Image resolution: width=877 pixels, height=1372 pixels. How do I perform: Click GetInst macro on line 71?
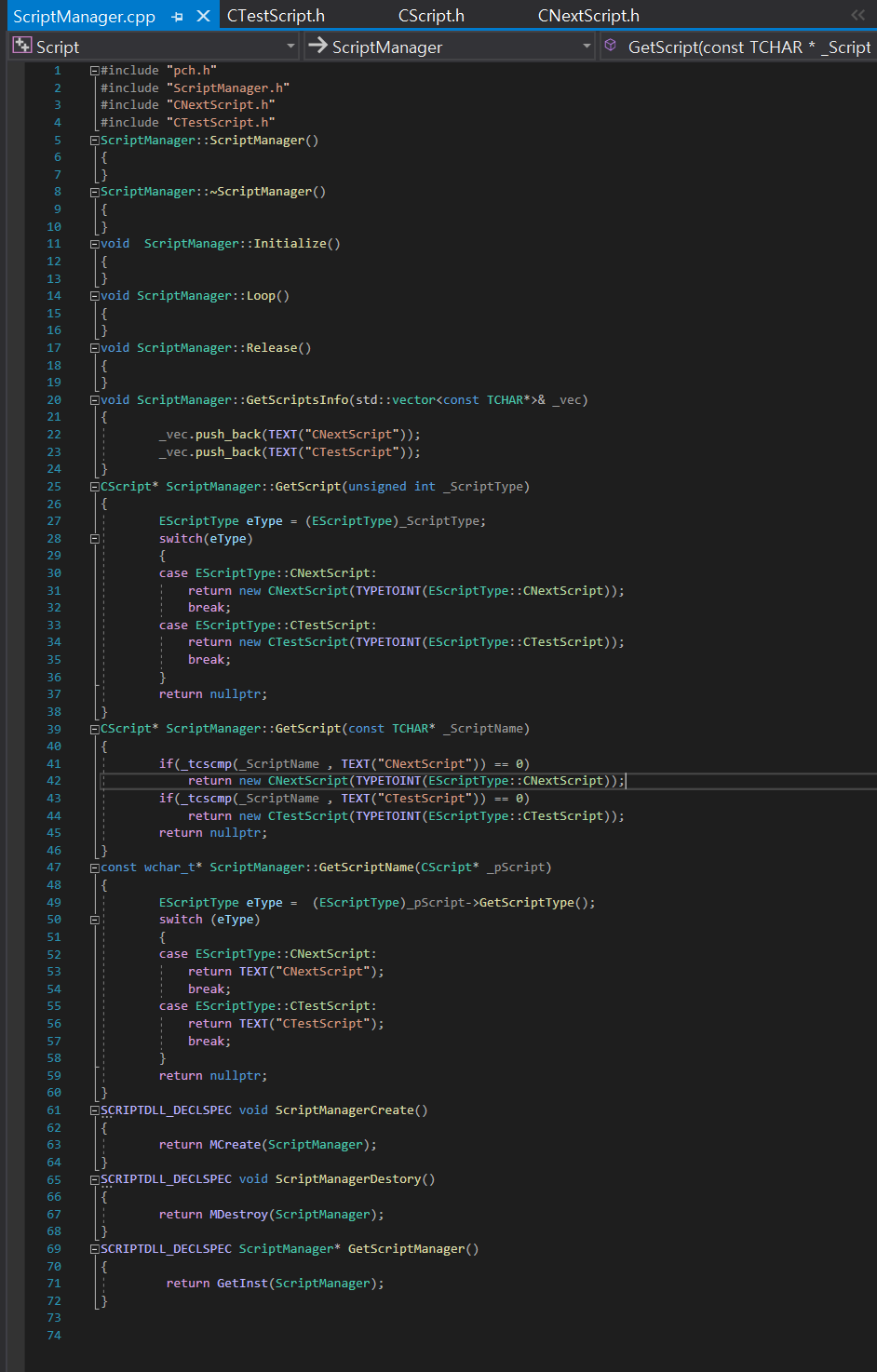(242, 1284)
